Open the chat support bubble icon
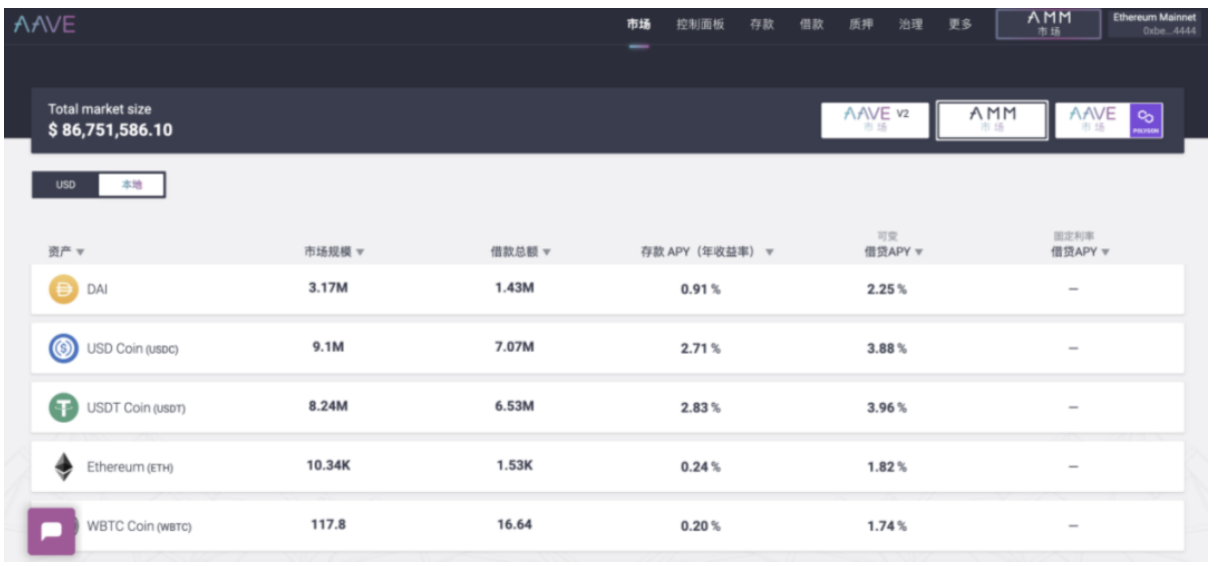The image size is (1218, 566). click(x=51, y=530)
